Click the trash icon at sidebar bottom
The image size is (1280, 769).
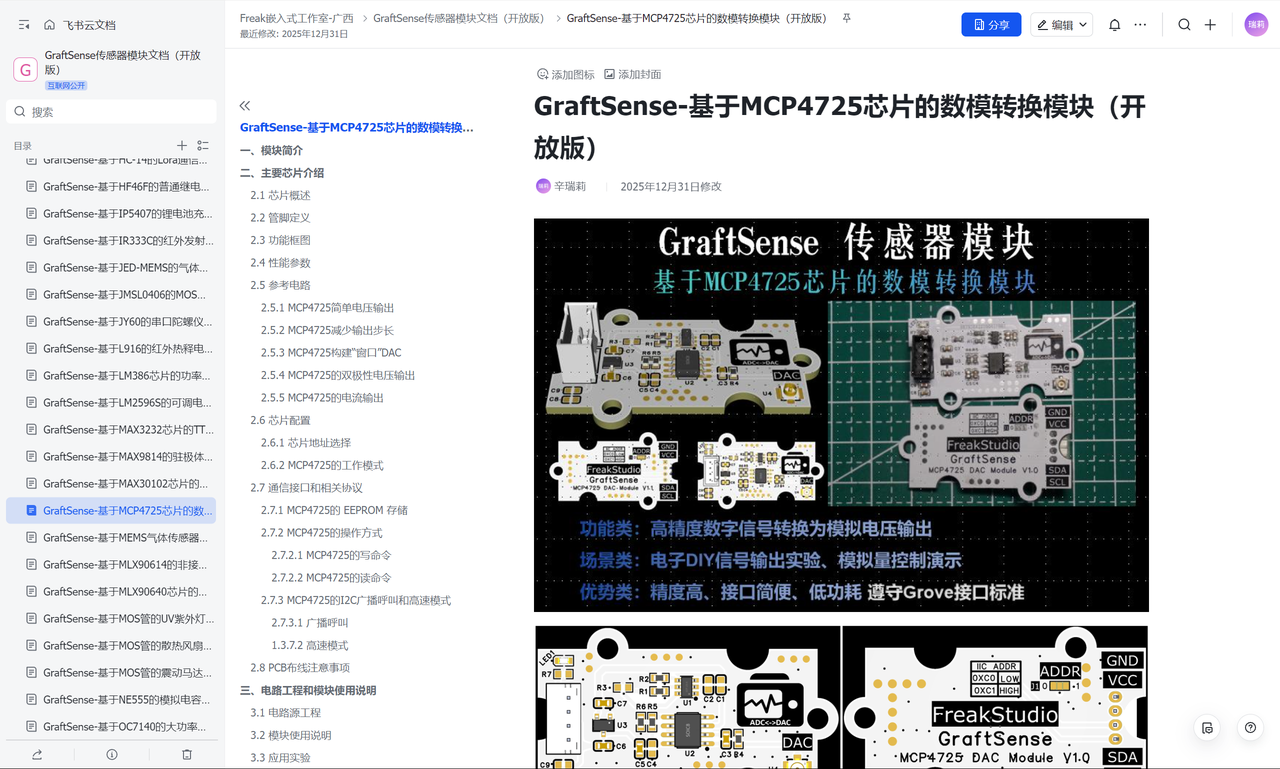(x=187, y=754)
